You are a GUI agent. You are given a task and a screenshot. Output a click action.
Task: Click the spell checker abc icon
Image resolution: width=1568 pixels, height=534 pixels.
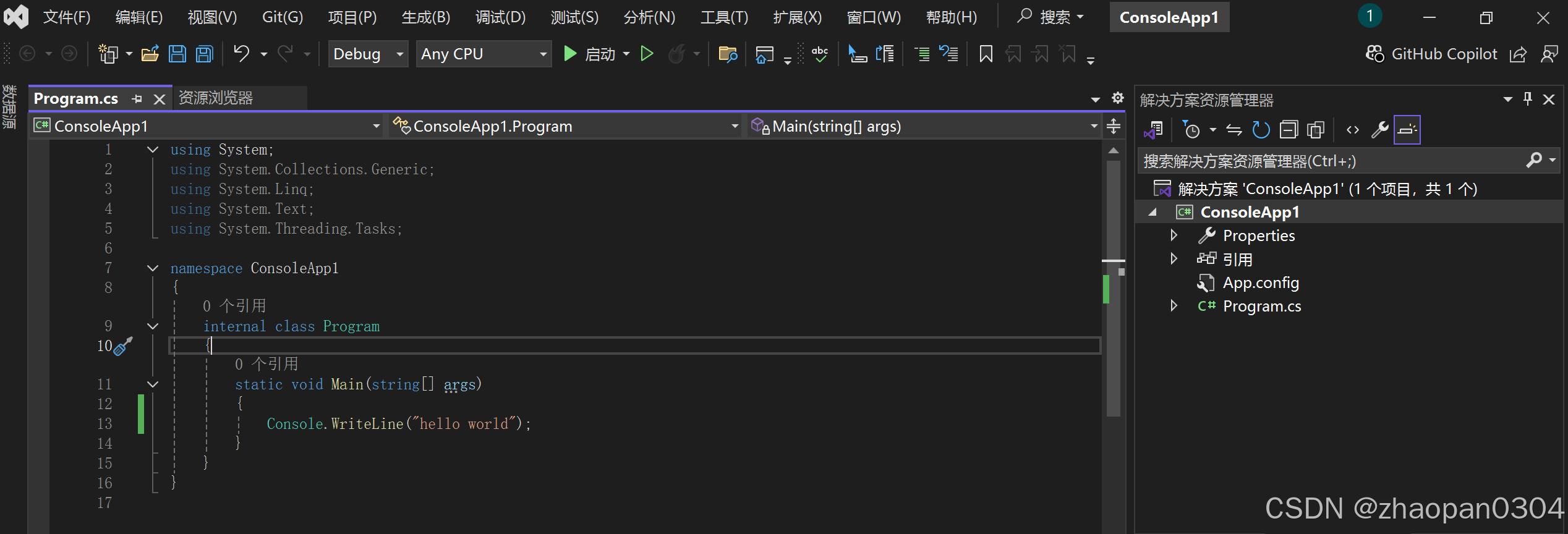(820, 54)
